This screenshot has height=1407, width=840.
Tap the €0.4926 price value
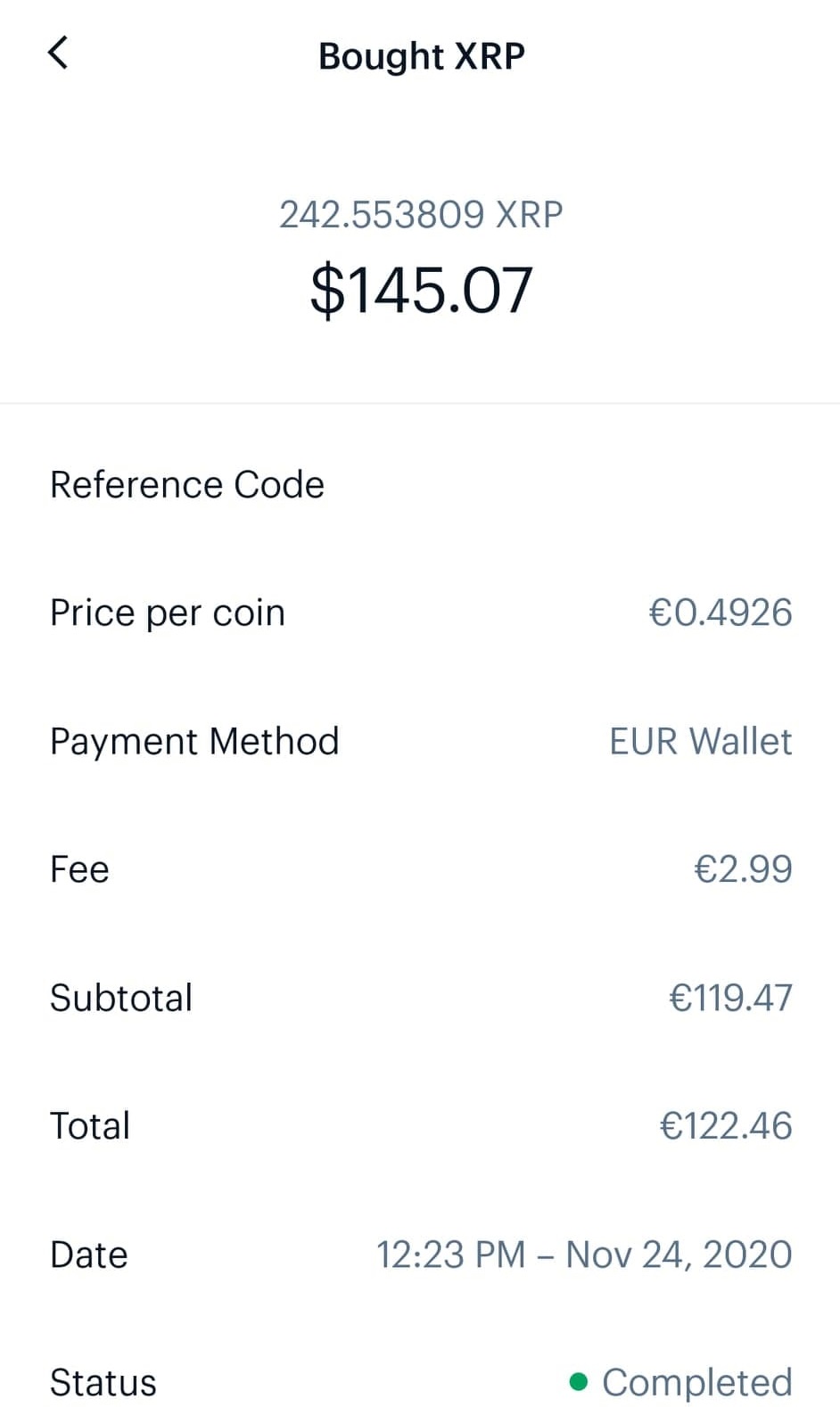click(720, 613)
